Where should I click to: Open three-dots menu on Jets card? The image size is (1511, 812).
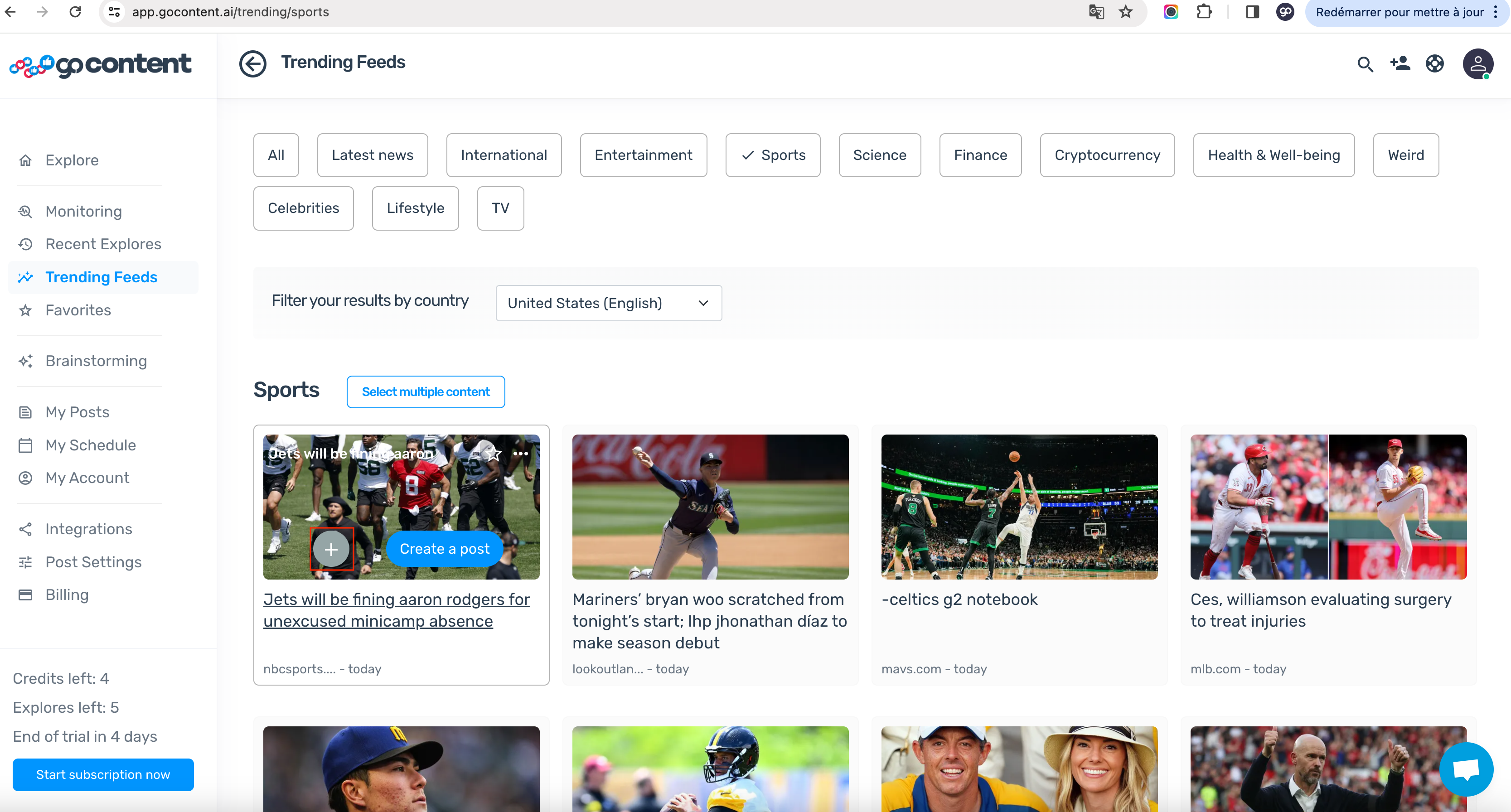520,453
